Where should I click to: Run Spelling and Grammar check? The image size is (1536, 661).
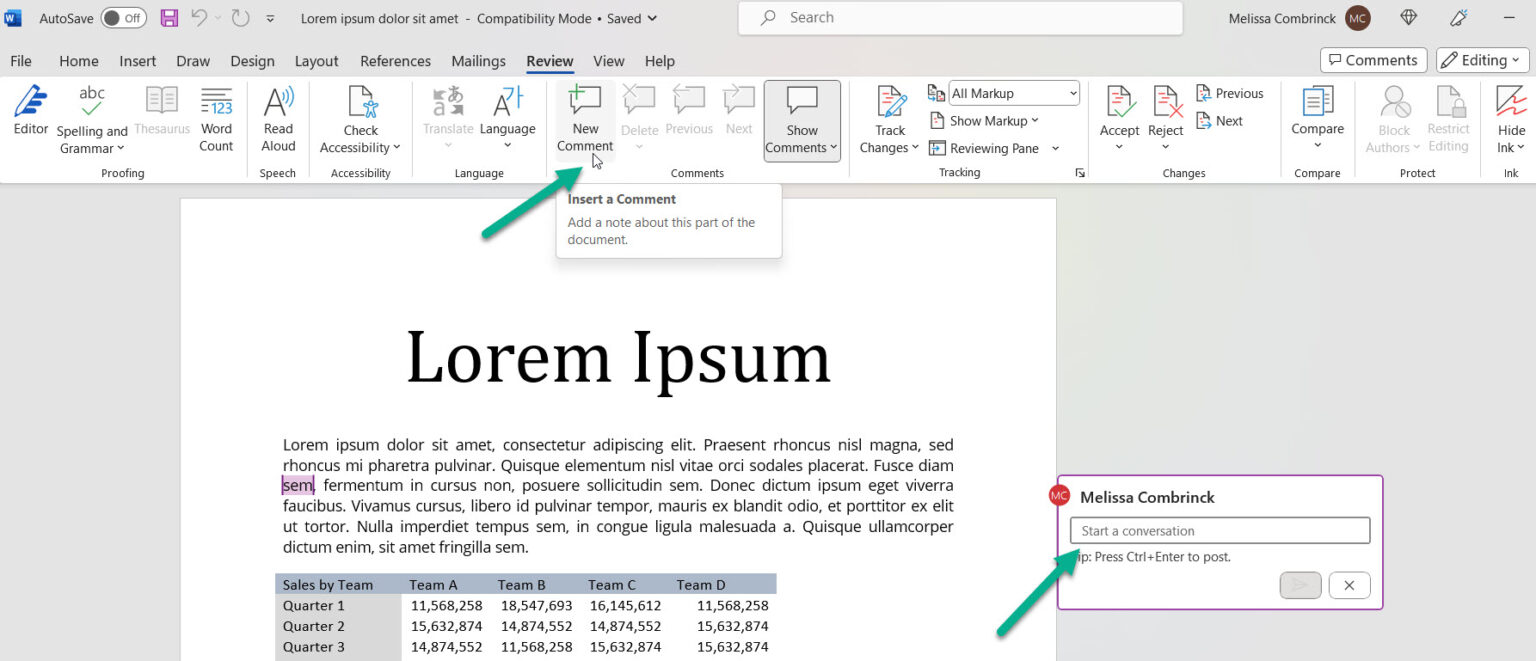[x=92, y=120]
